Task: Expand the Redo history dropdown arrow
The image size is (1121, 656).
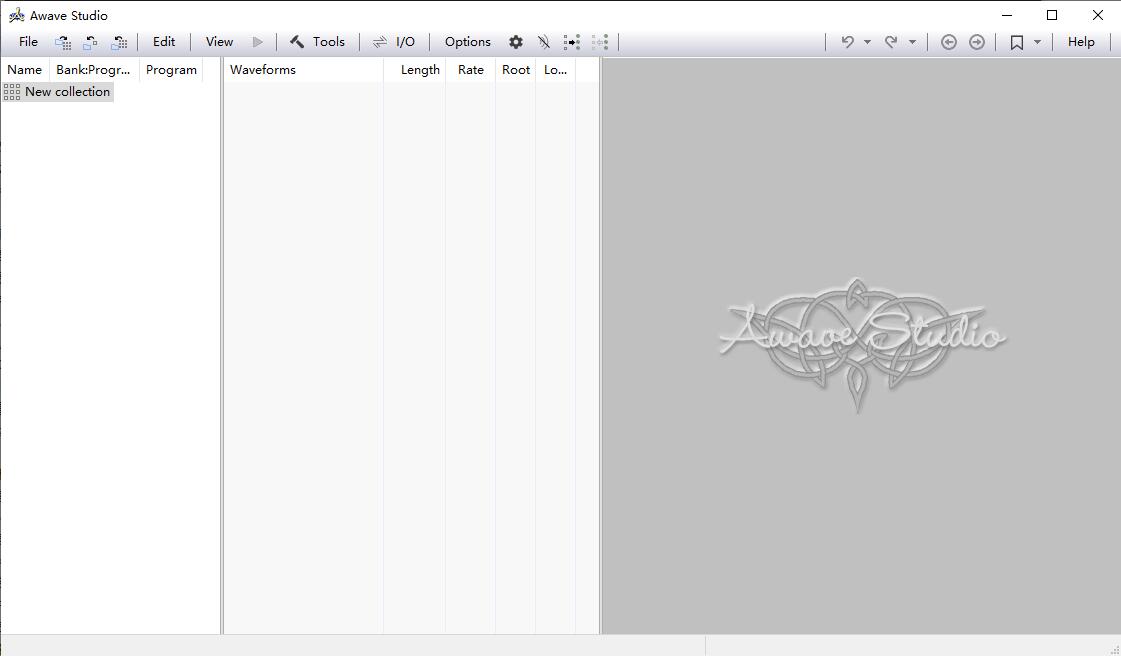Action: pyautogui.click(x=912, y=42)
